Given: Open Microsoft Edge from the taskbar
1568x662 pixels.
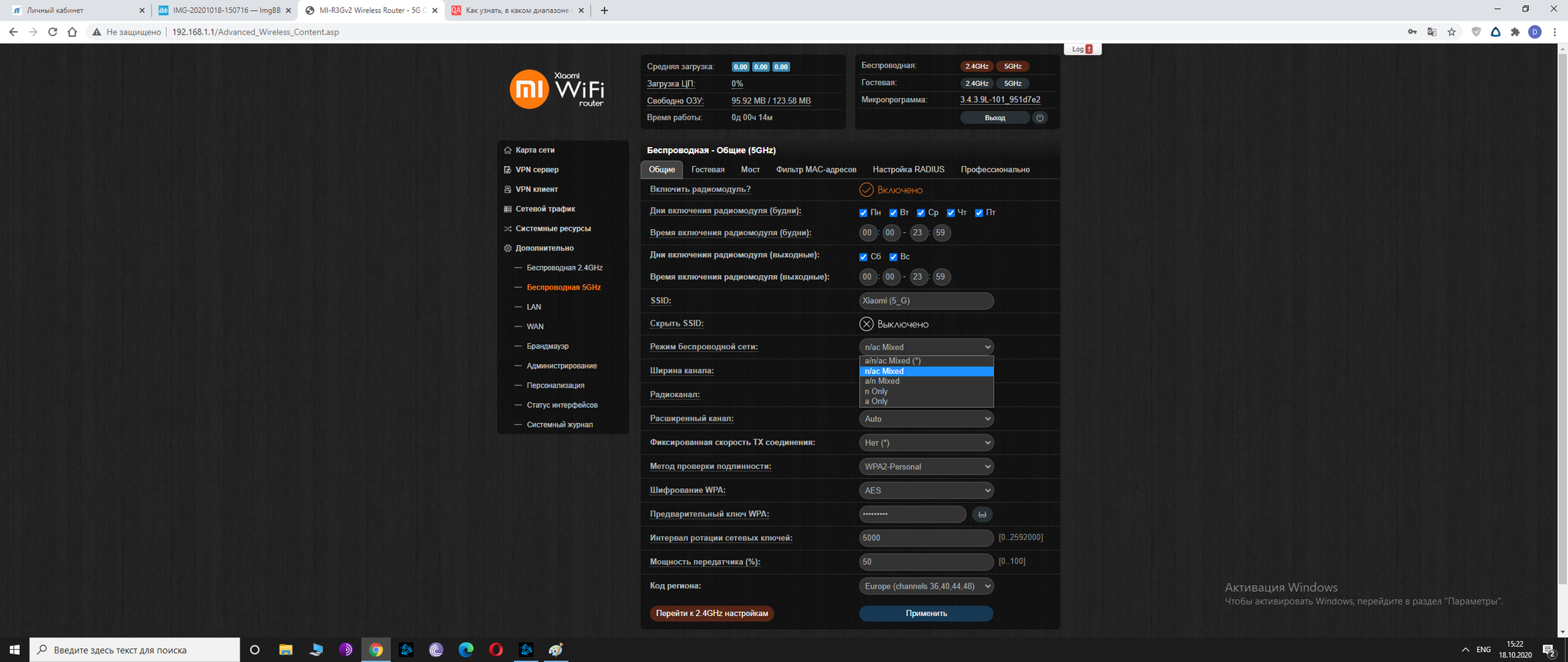Looking at the screenshot, I should coord(465,650).
